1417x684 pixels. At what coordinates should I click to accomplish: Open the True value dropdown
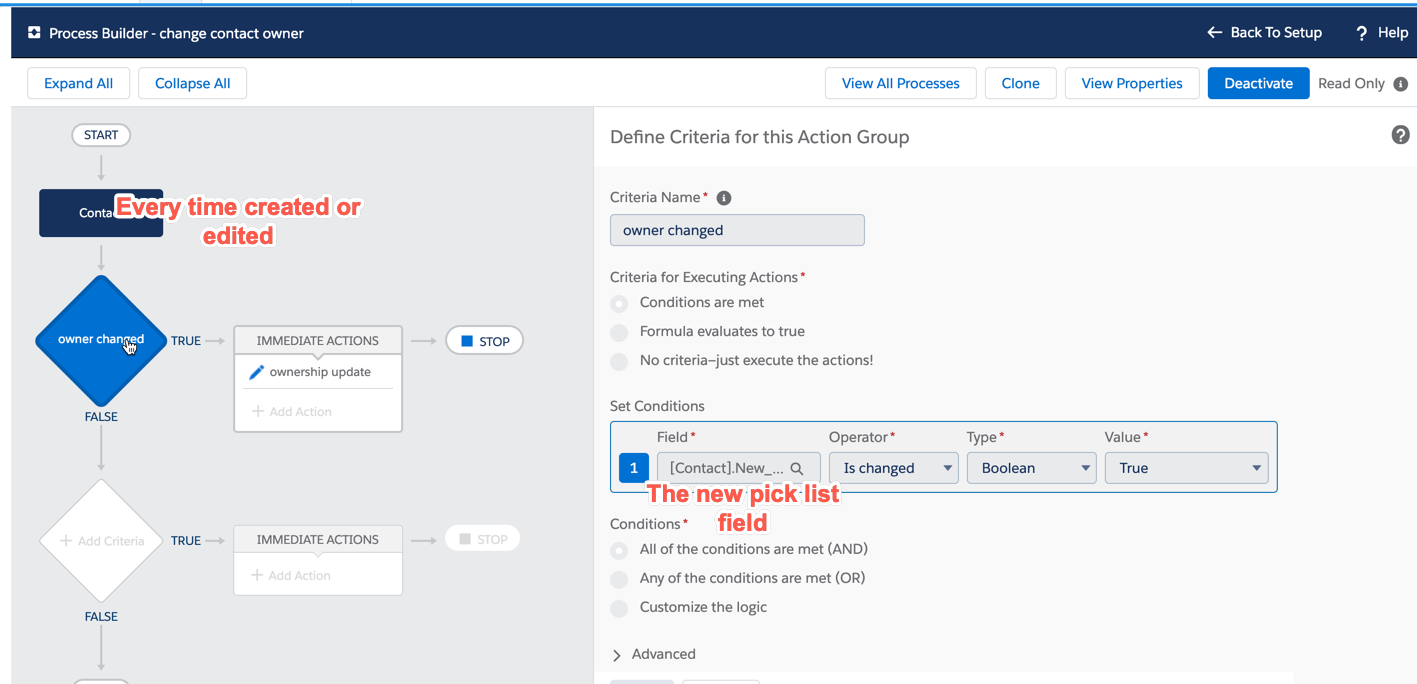[1256, 467]
